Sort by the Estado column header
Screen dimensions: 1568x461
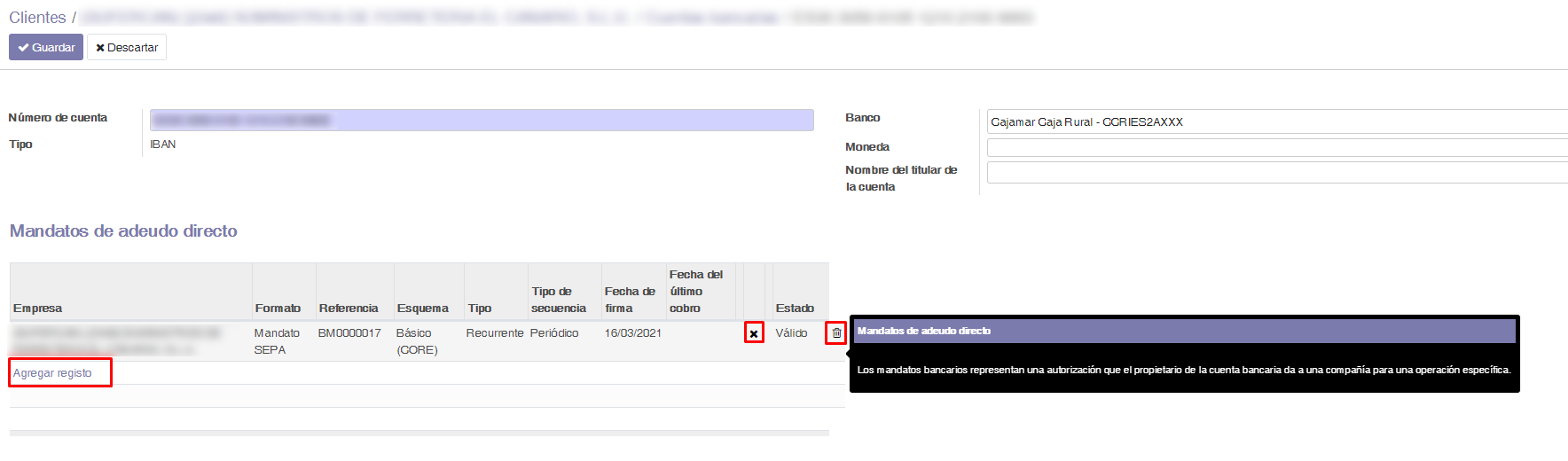[795, 309]
